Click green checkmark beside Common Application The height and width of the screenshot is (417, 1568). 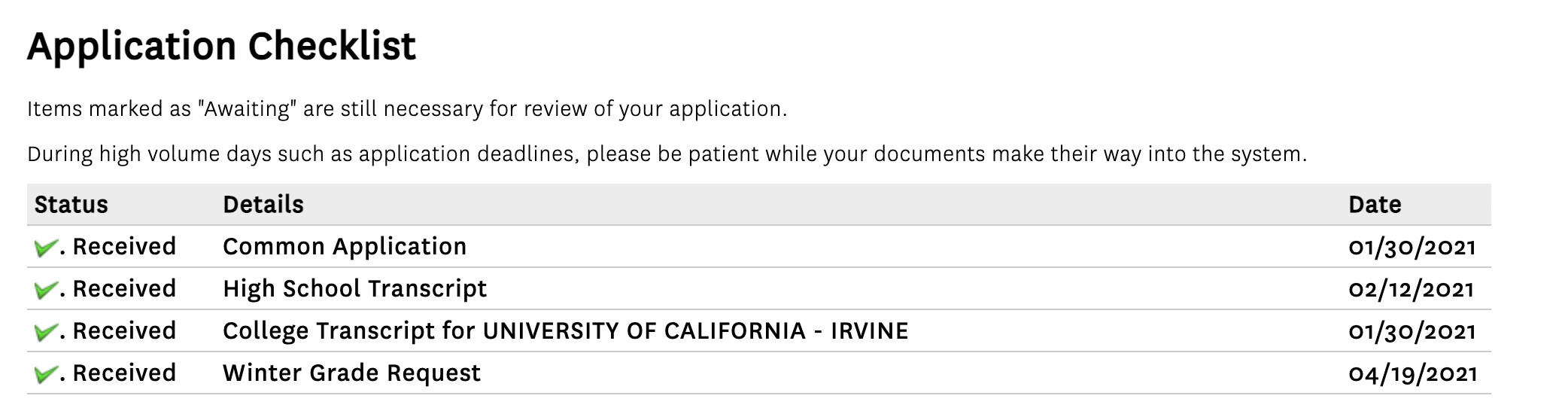coord(46,248)
